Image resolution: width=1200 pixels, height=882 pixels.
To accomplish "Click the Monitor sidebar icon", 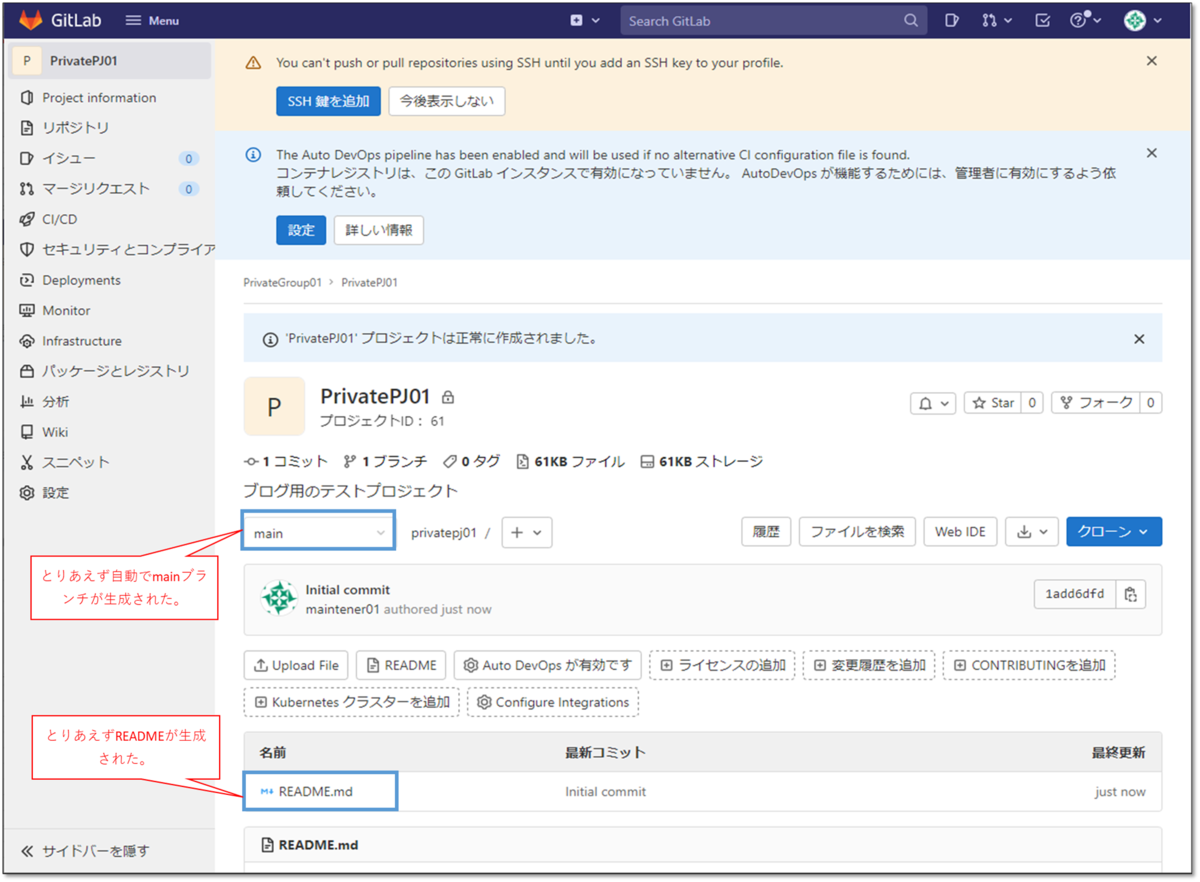I will [x=27, y=311].
